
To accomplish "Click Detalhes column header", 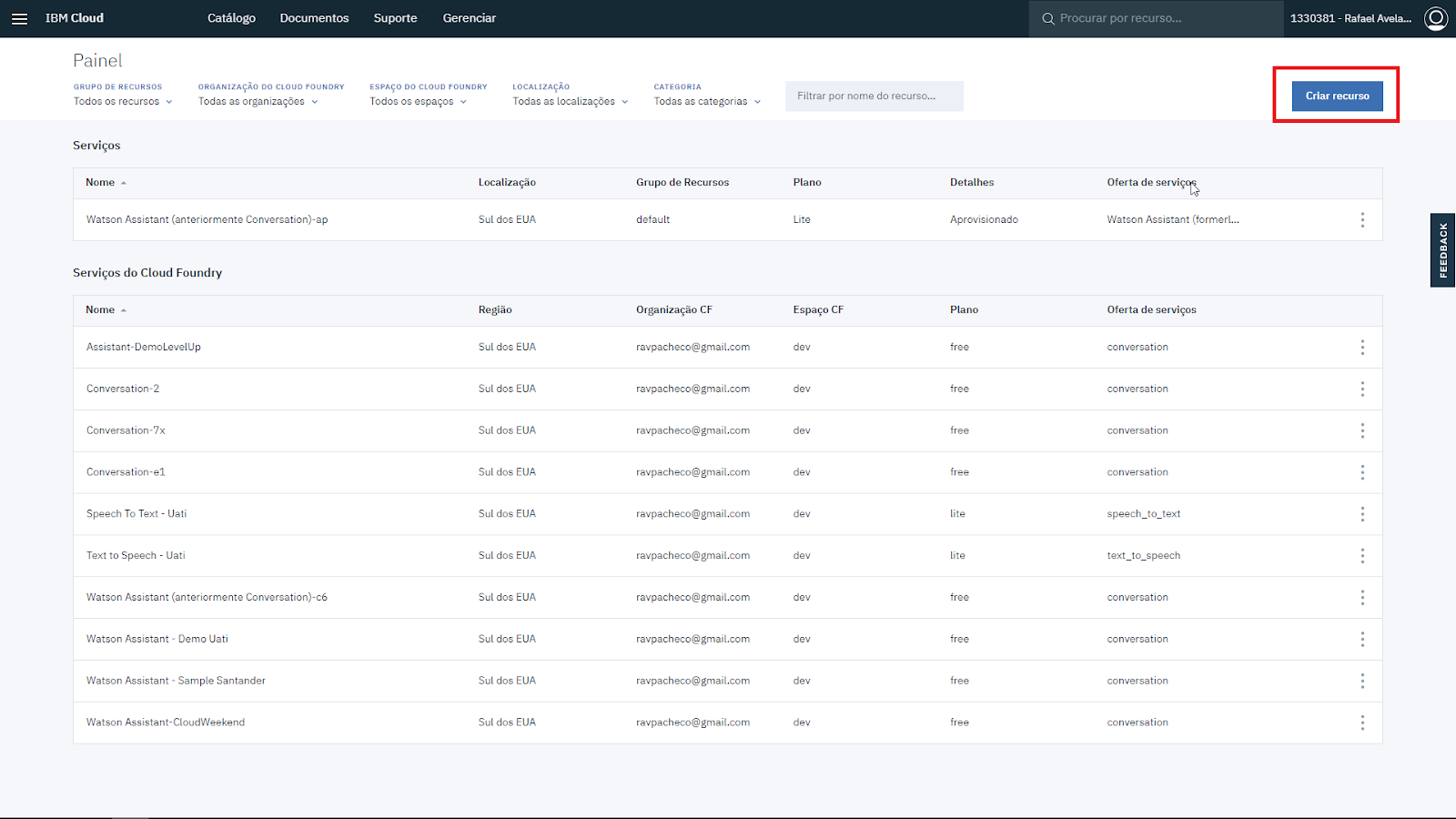I will [972, 182].
